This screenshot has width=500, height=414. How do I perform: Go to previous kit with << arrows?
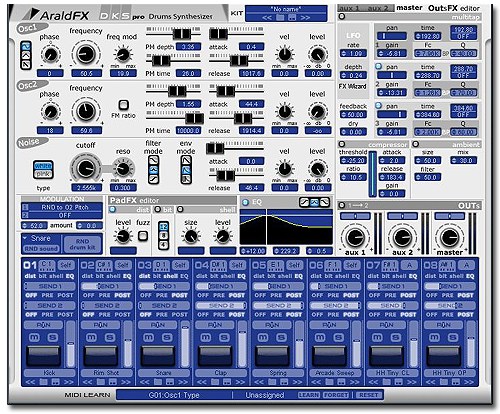coord(267,18)
